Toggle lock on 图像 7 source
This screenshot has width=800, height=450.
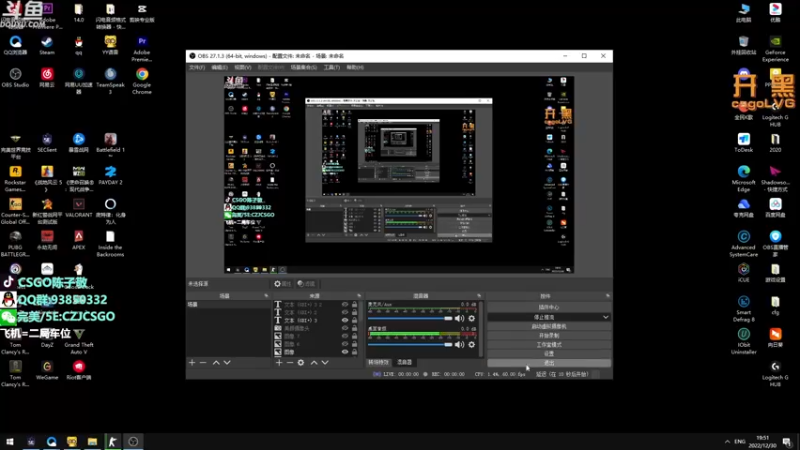354,336
